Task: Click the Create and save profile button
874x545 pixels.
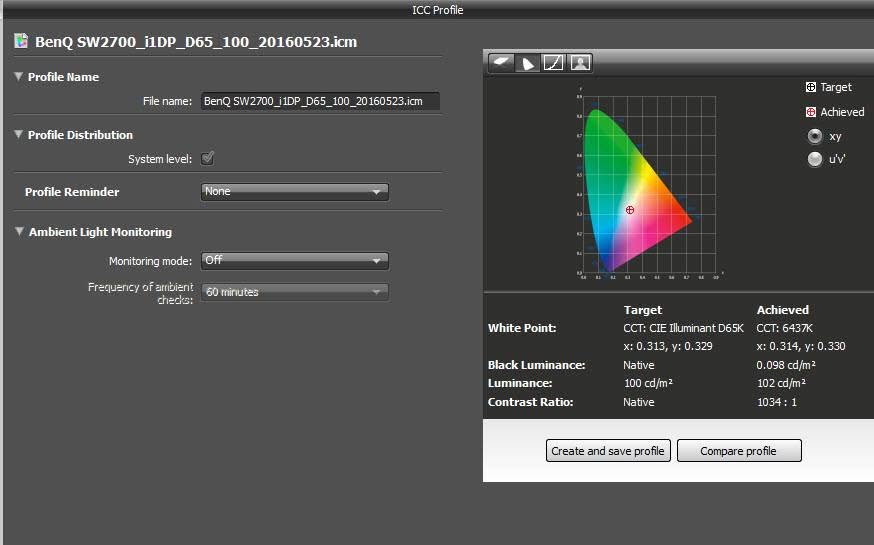Action: [608, 450]
